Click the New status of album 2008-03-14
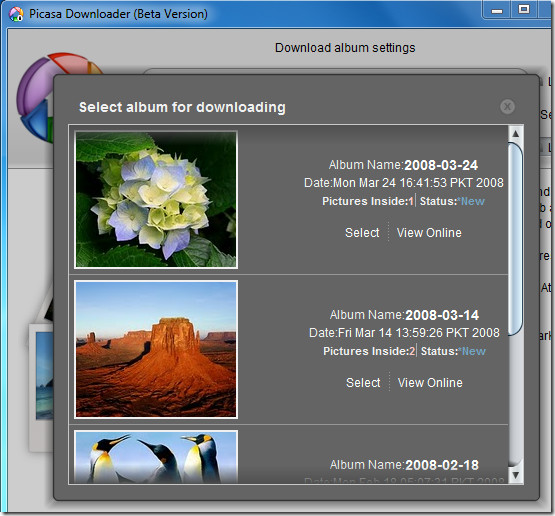The height and width of the screenshot is (516, 555). click(472, 351)
